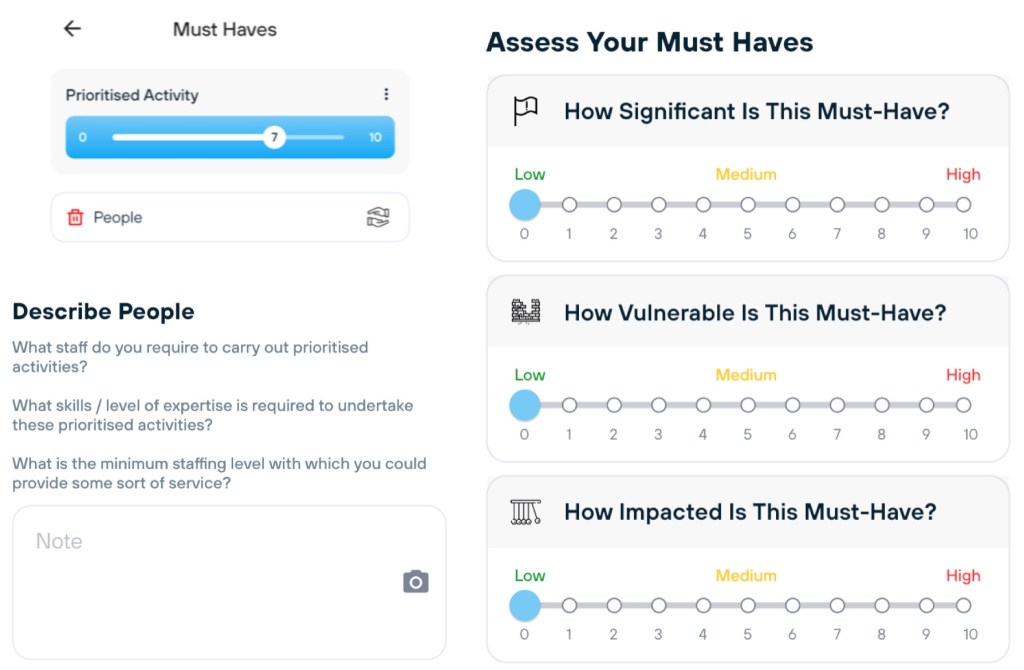Click wall icon beside How Vulnerable heading

tap(526, 311)
